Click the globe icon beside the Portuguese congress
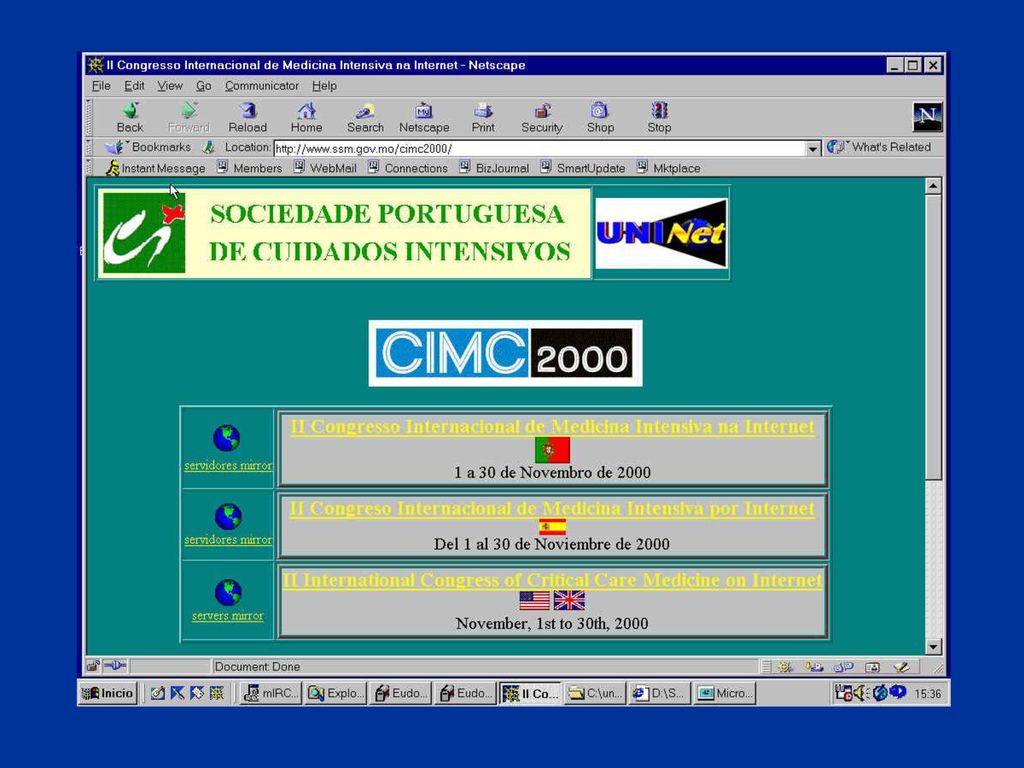 [227, 438]
